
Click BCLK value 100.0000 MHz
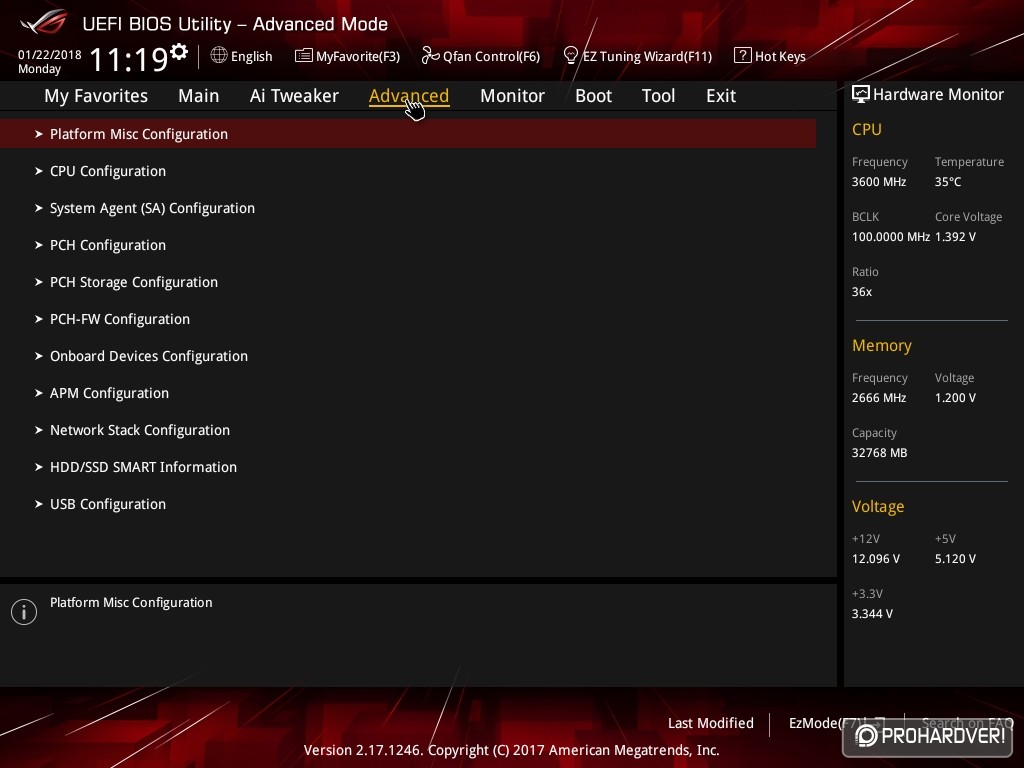891,237
